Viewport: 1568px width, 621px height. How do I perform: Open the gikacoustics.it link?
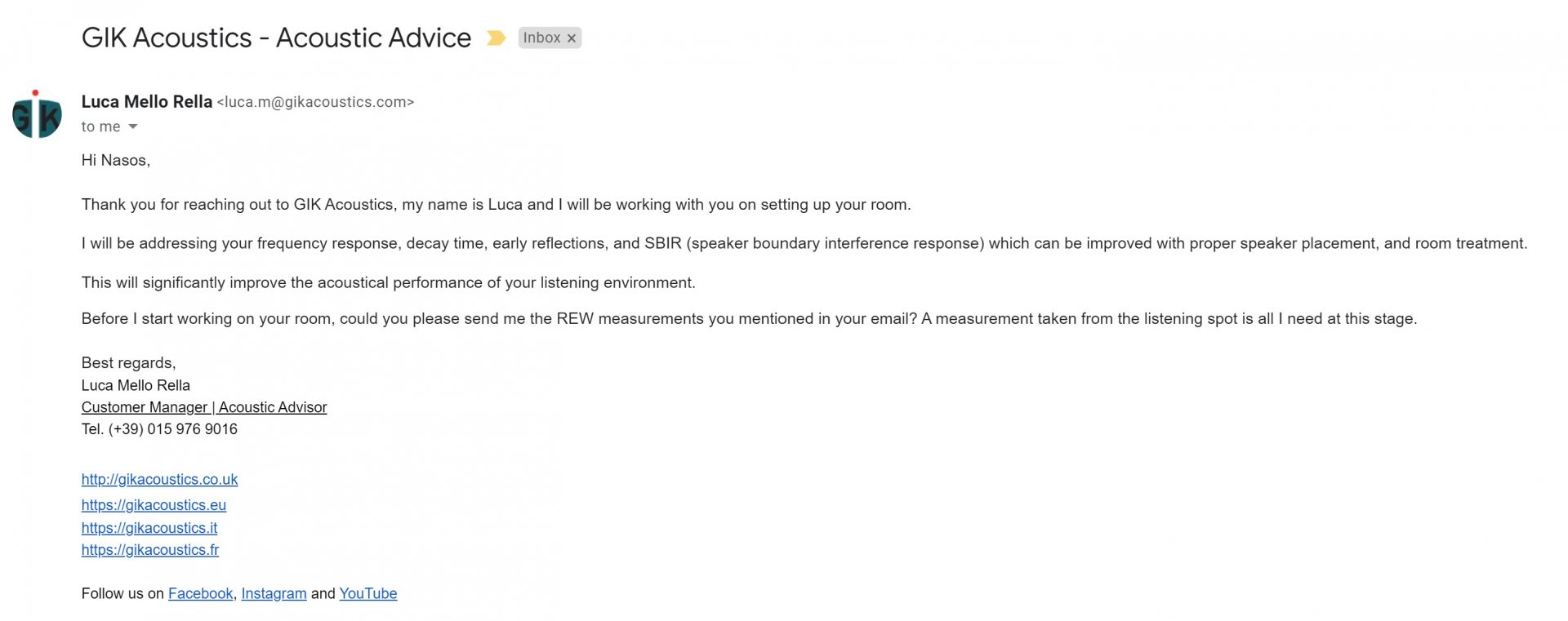pyautogui.click(x=149, y=528)
